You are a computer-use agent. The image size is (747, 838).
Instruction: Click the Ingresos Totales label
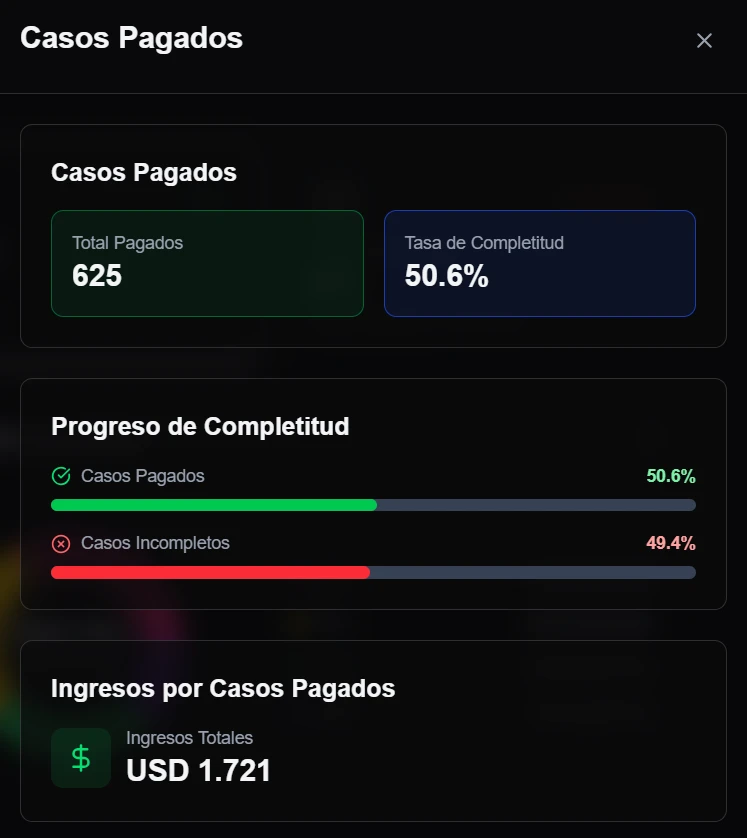pyautogui.click(x=189, y=738)
